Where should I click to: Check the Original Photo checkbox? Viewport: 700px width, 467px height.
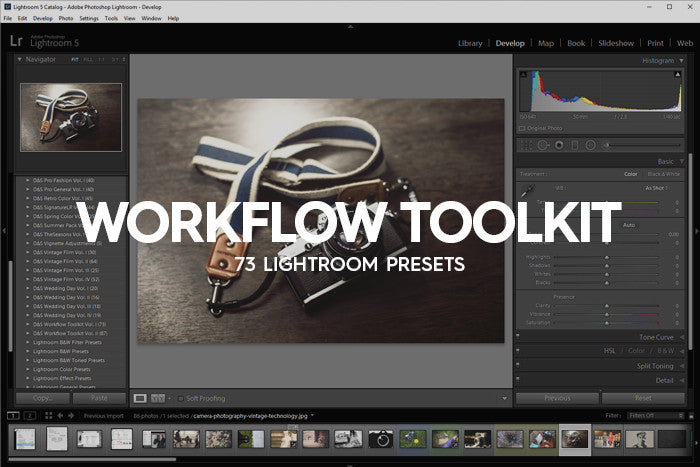pos(522,129)
